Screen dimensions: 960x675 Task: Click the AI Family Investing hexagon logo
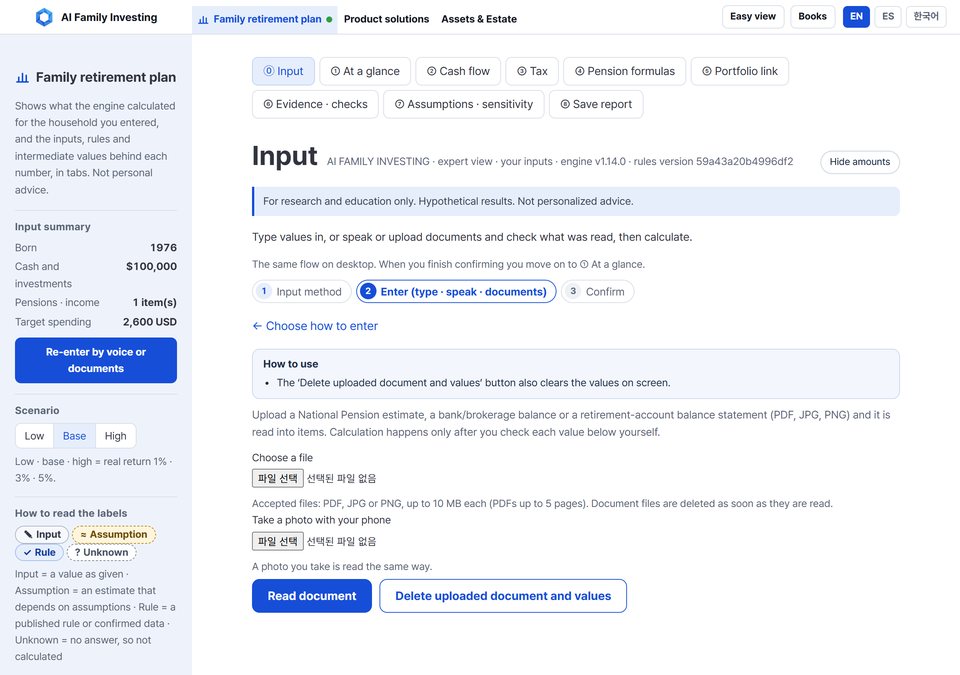(x=44, y=17)
